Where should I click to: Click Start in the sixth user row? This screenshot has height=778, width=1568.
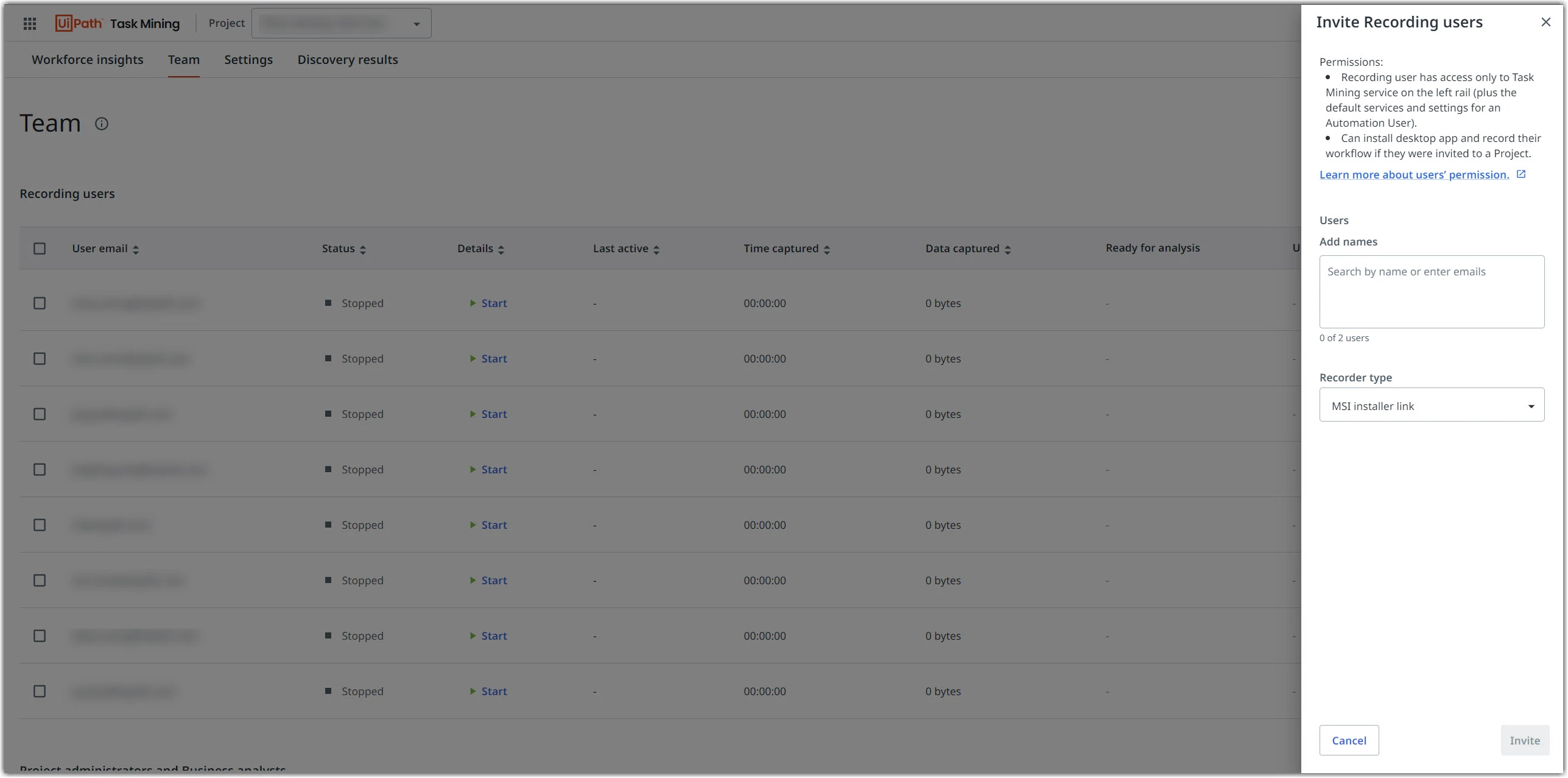pyautogui.click(x=488, y=581)
